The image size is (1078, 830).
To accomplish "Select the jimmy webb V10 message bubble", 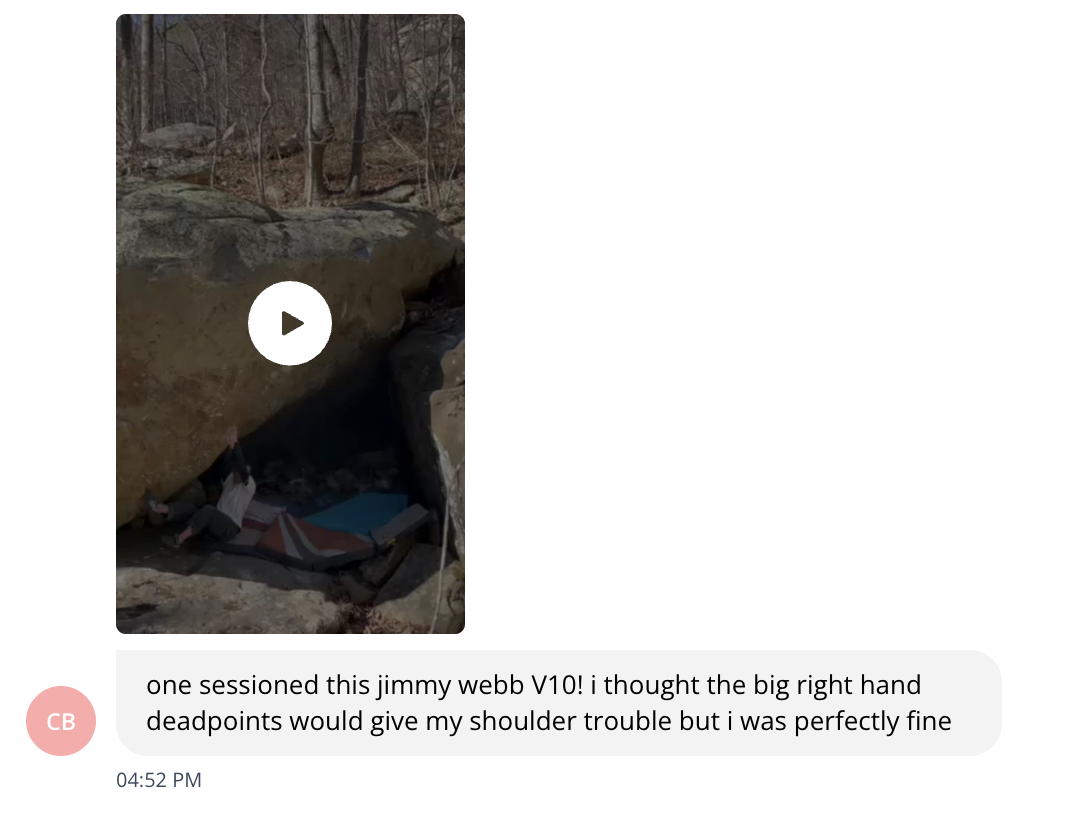I will point(558,703).
